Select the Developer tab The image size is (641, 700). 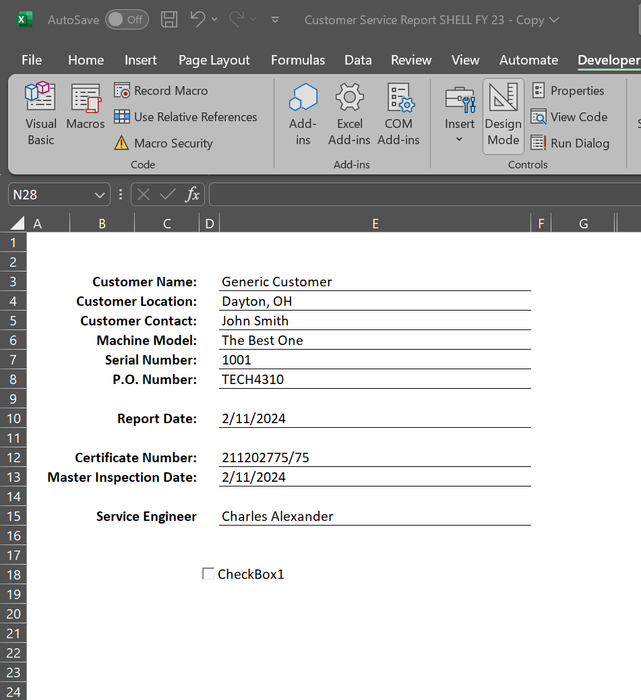[x=608, y=60]
